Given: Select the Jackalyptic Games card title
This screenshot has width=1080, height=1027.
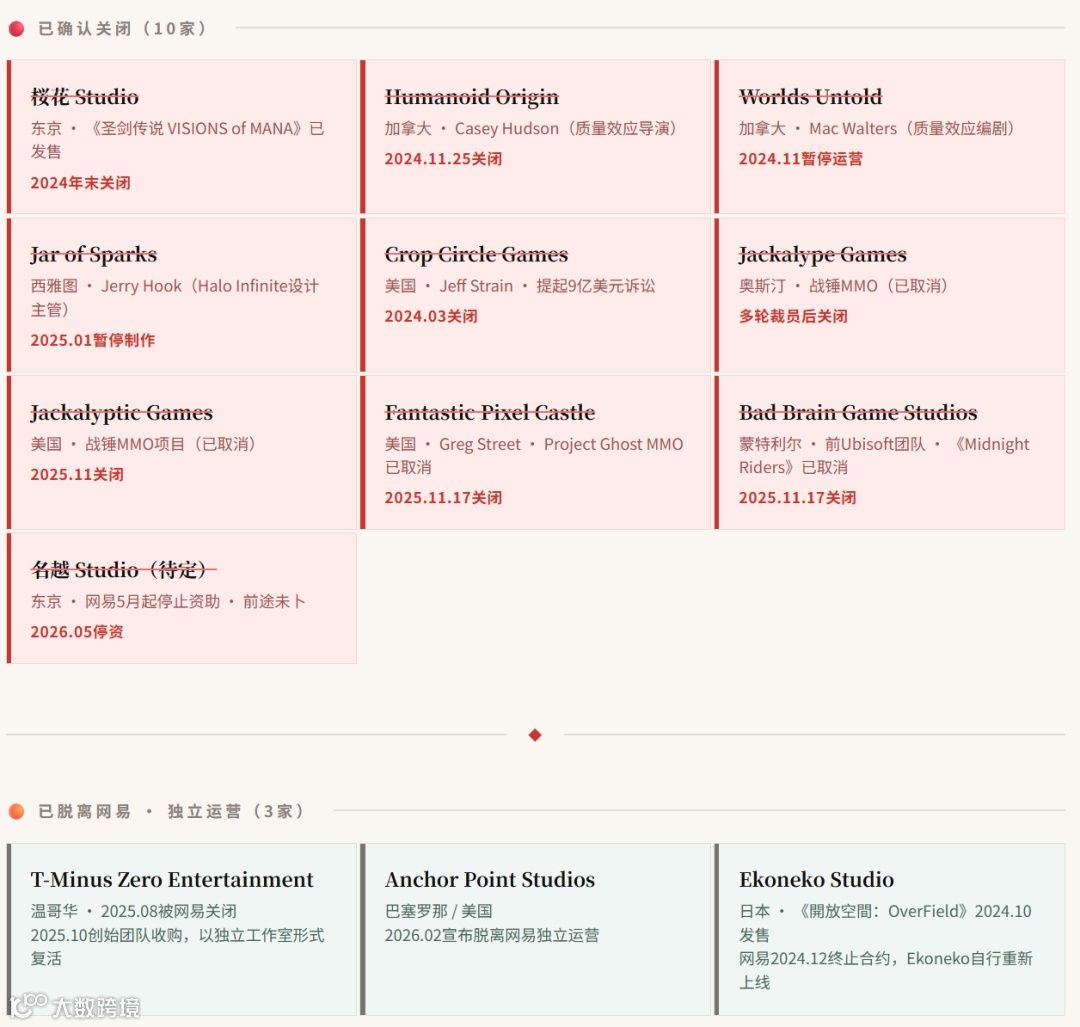Looking at the screenshot, I should coord(122,413).
